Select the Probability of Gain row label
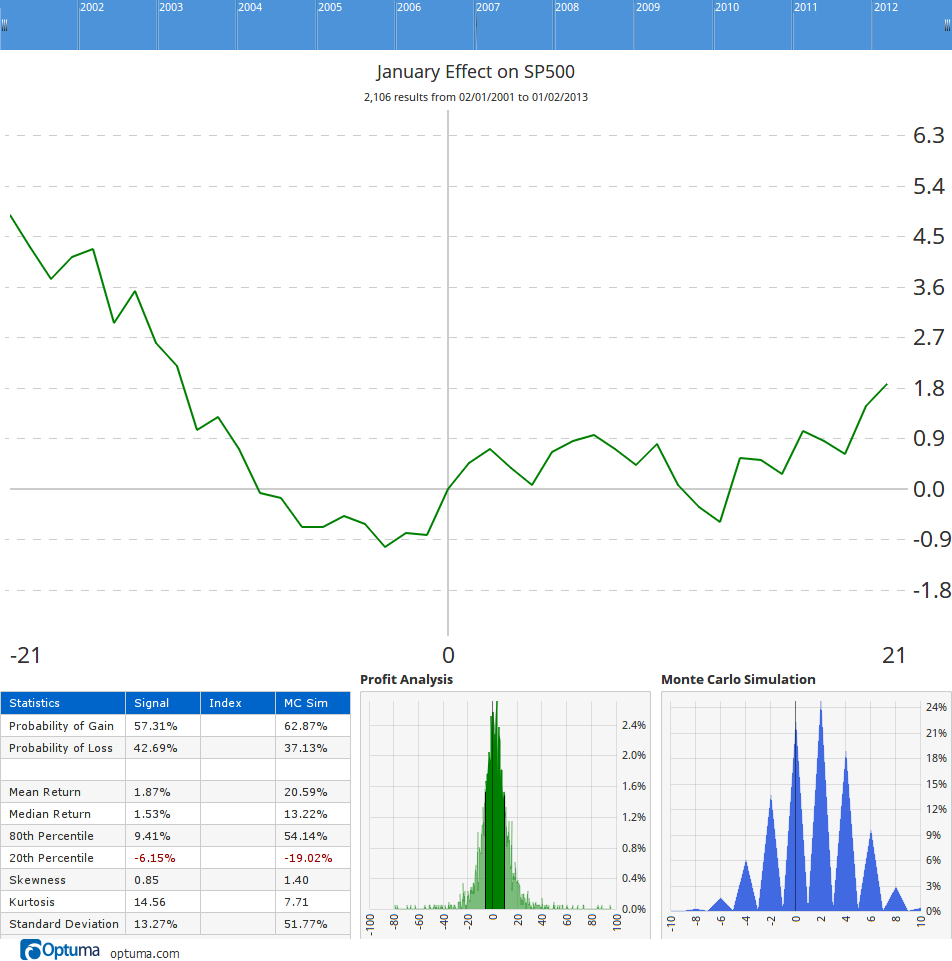Image resolution: width=952 pixels, height=961 pixels. pyautogui.click(x=61, y=726)
